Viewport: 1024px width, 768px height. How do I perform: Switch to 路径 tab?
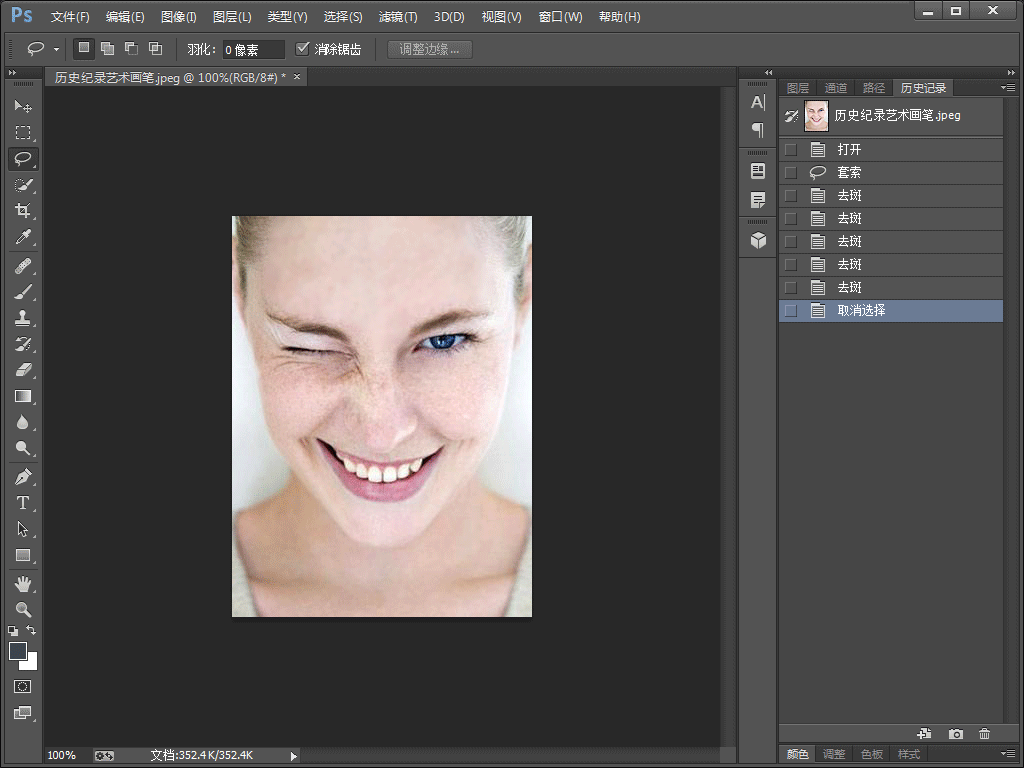(x=873, y=88)
